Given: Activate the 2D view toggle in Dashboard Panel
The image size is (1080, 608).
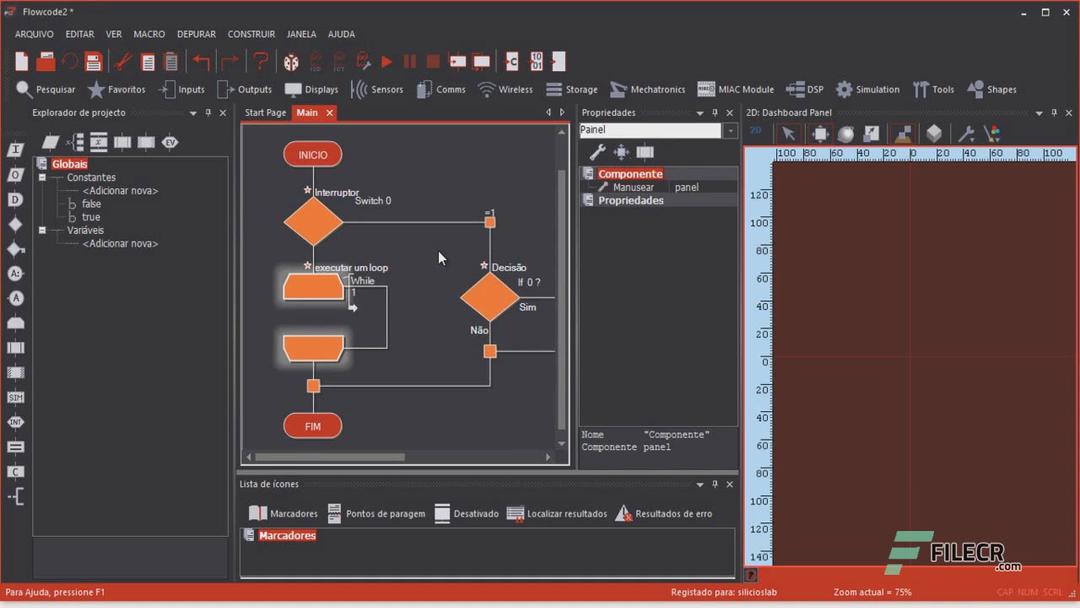Looking at the screenshot, I should (x=756, y=131).
